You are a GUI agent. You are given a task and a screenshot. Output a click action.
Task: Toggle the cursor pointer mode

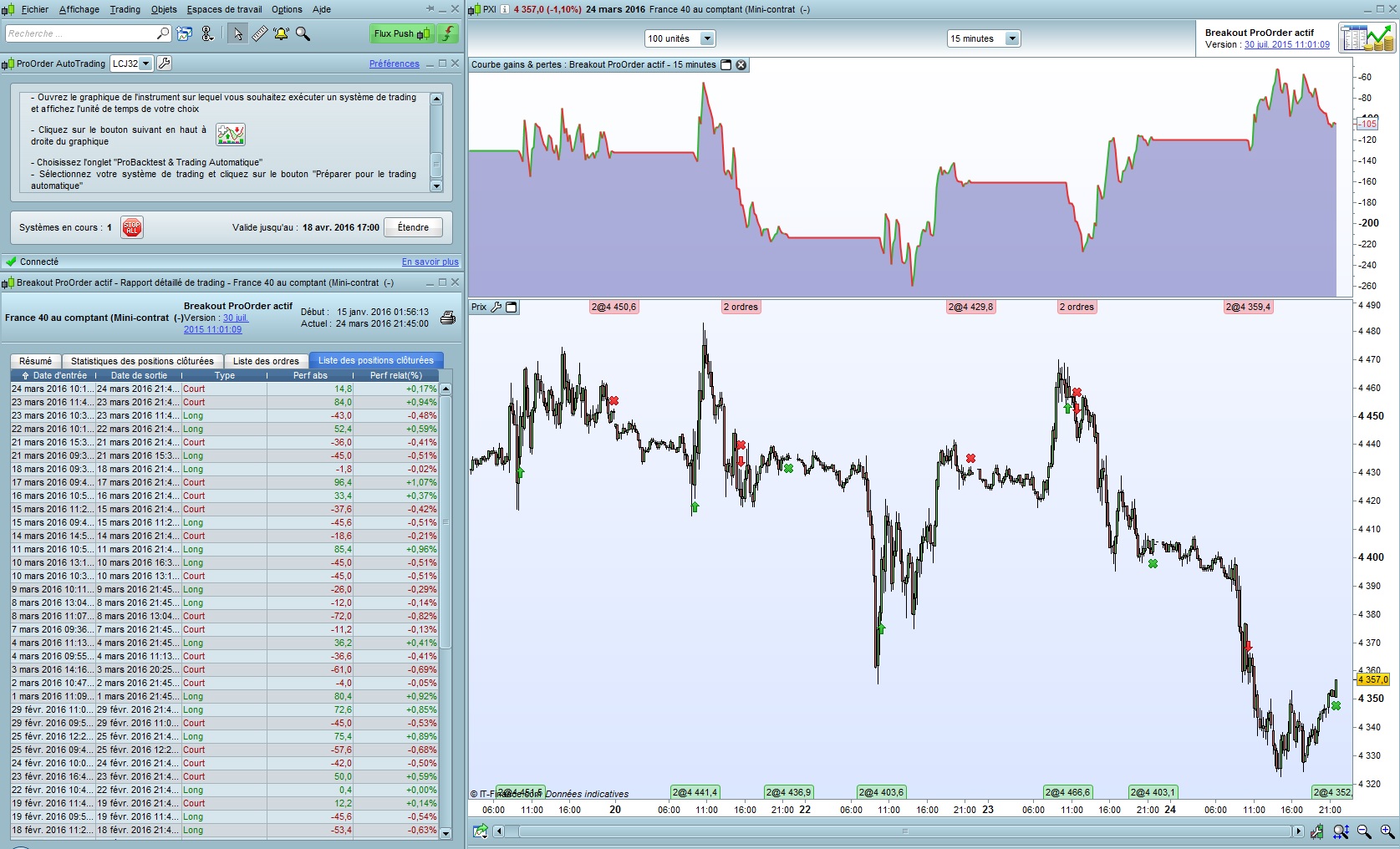(x=238, y=34)
